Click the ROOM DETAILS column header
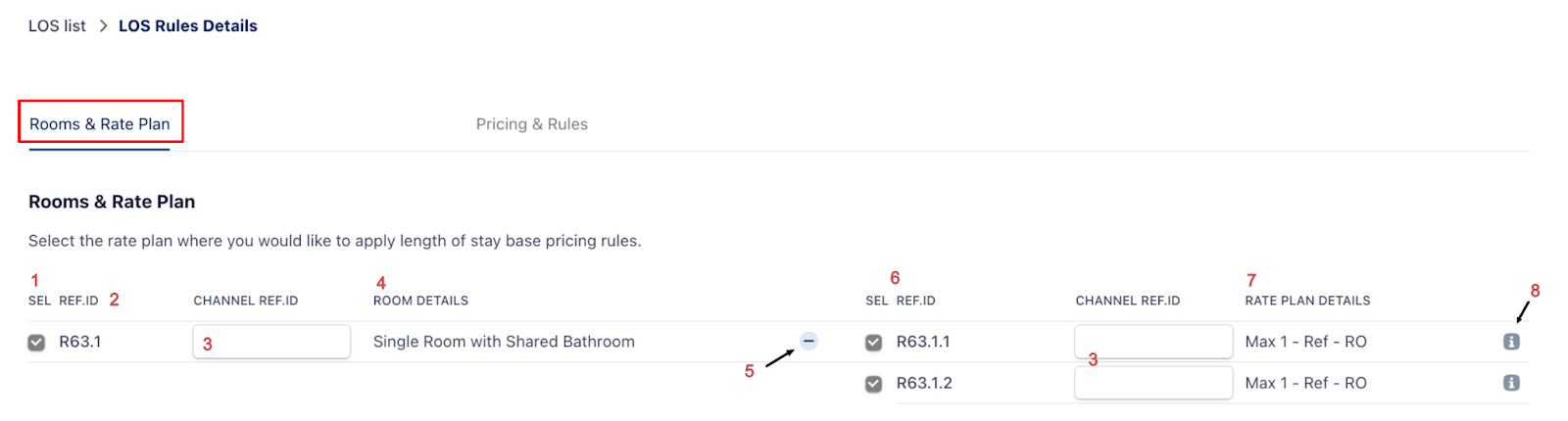 click(420, 301)
